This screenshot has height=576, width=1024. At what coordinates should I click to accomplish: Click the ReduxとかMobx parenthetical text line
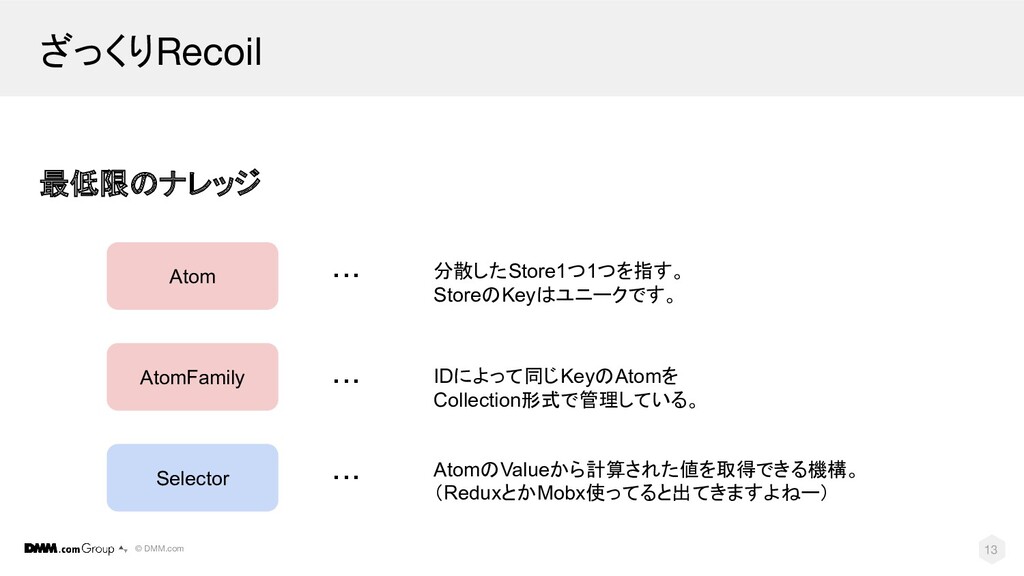pyautogui.click(x=631, y=492)
